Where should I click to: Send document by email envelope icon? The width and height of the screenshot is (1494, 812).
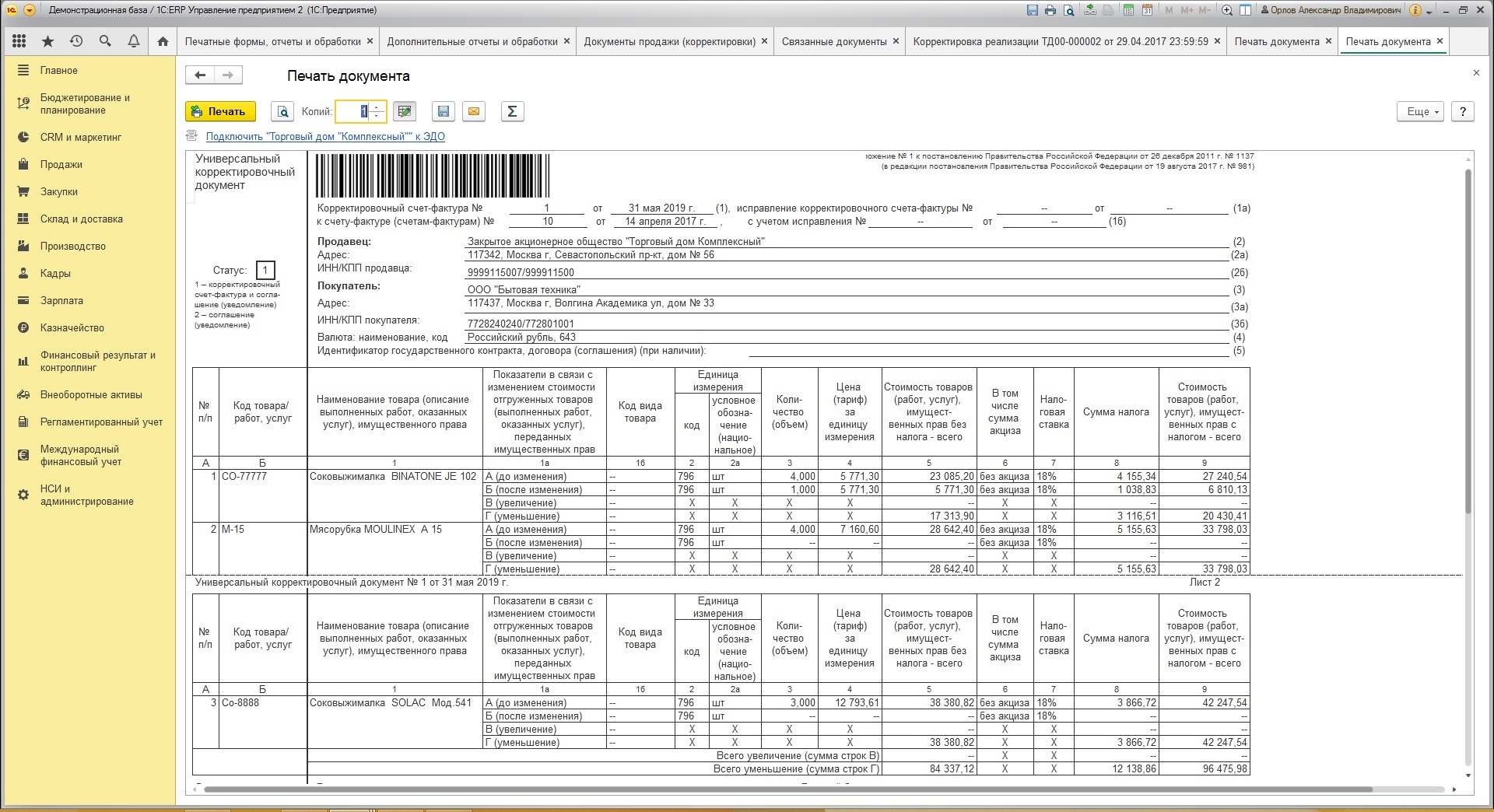(x=473, y=111)
